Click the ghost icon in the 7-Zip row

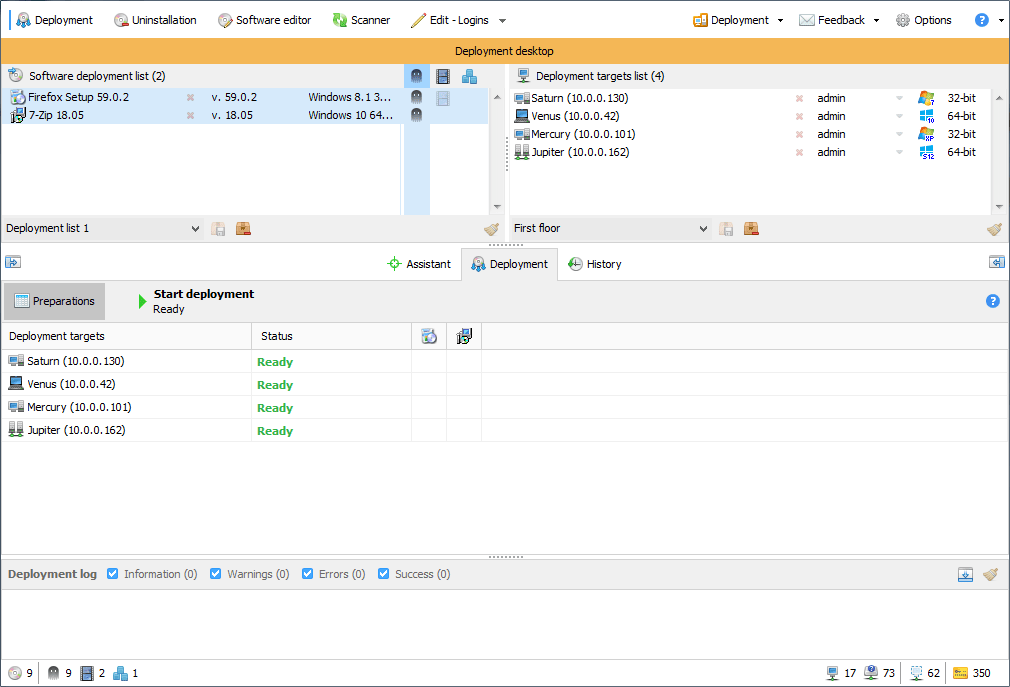[416, 115]
